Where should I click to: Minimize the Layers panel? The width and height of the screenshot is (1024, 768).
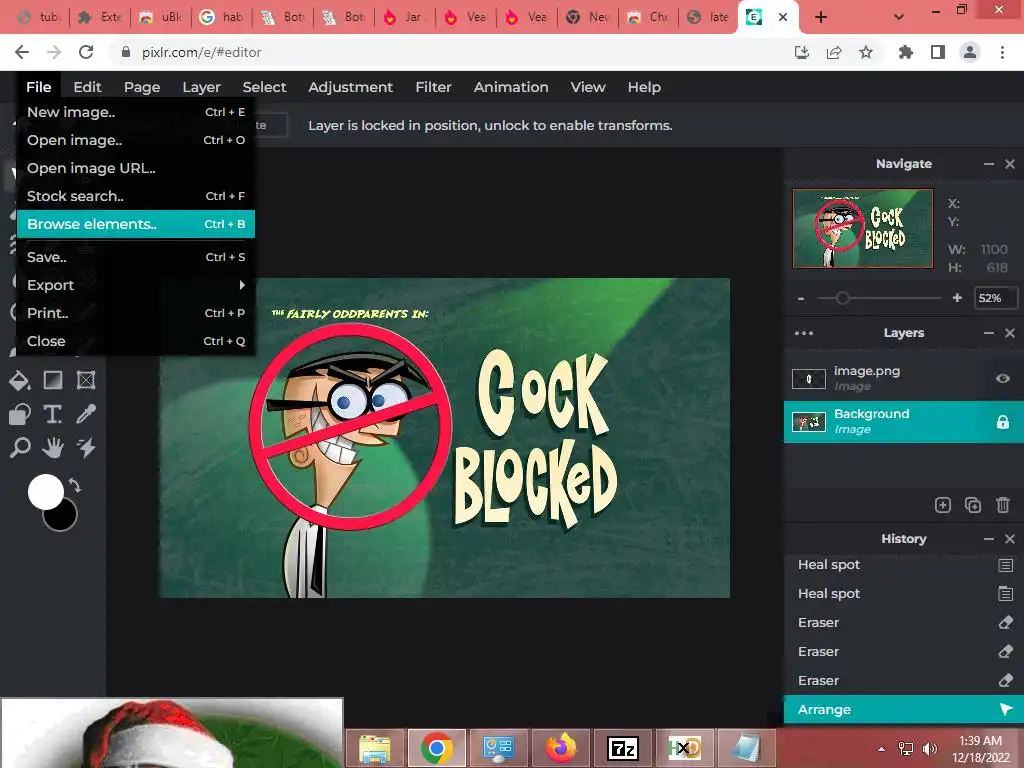pos(989,333)
